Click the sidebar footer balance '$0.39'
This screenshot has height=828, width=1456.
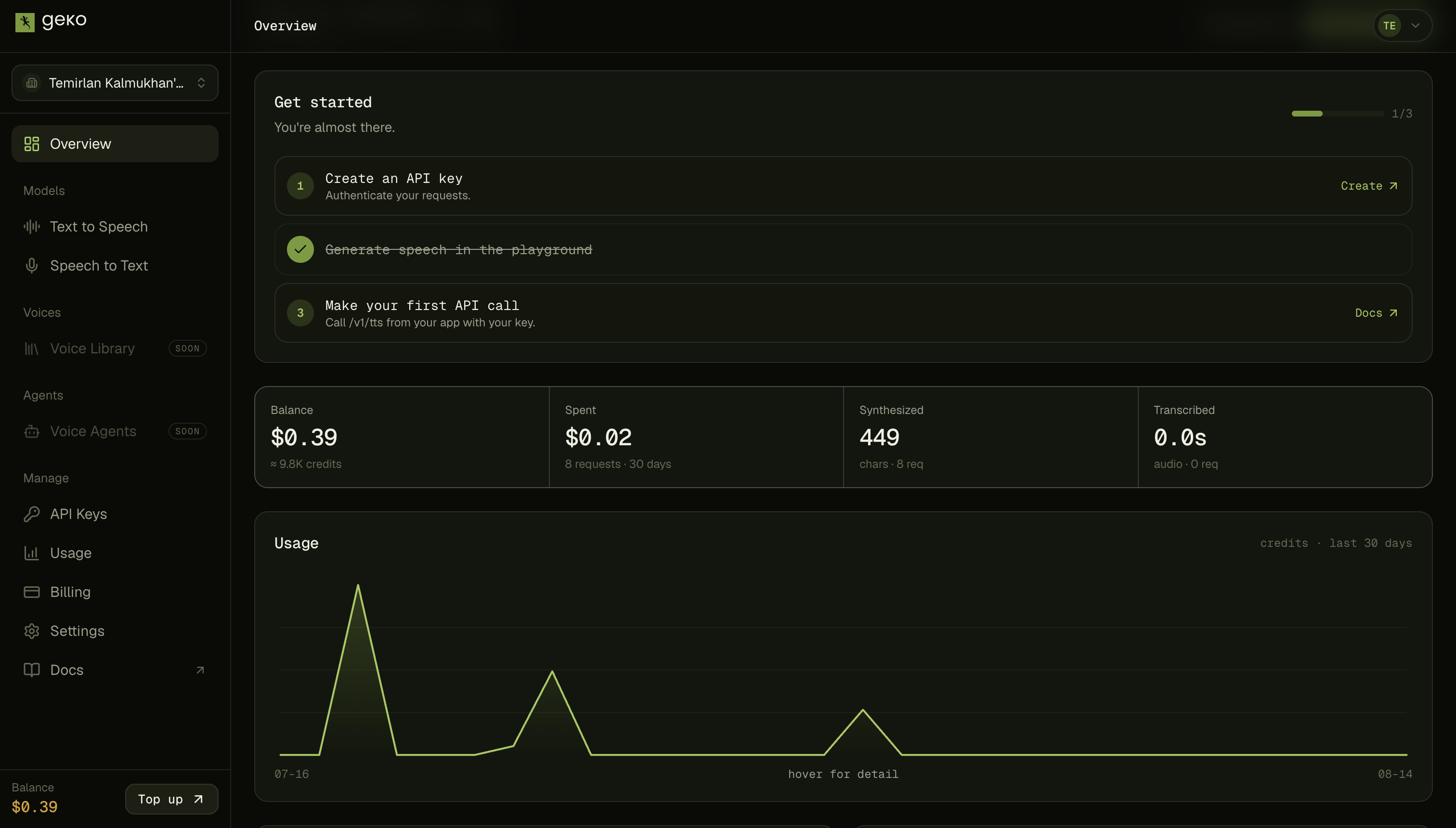[x=35, y=807]
